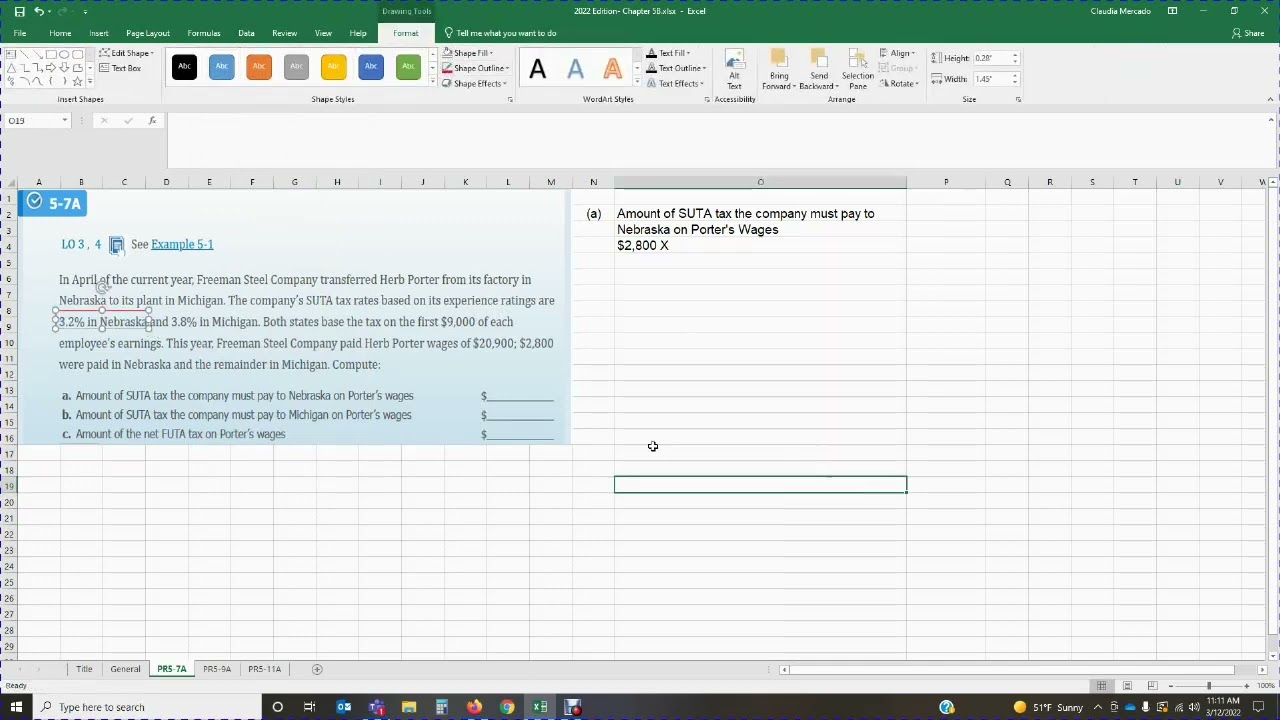This screenshot has height=720, width=1280.
Task: Open the Rotate dropdown
Action: click(899, 83)
